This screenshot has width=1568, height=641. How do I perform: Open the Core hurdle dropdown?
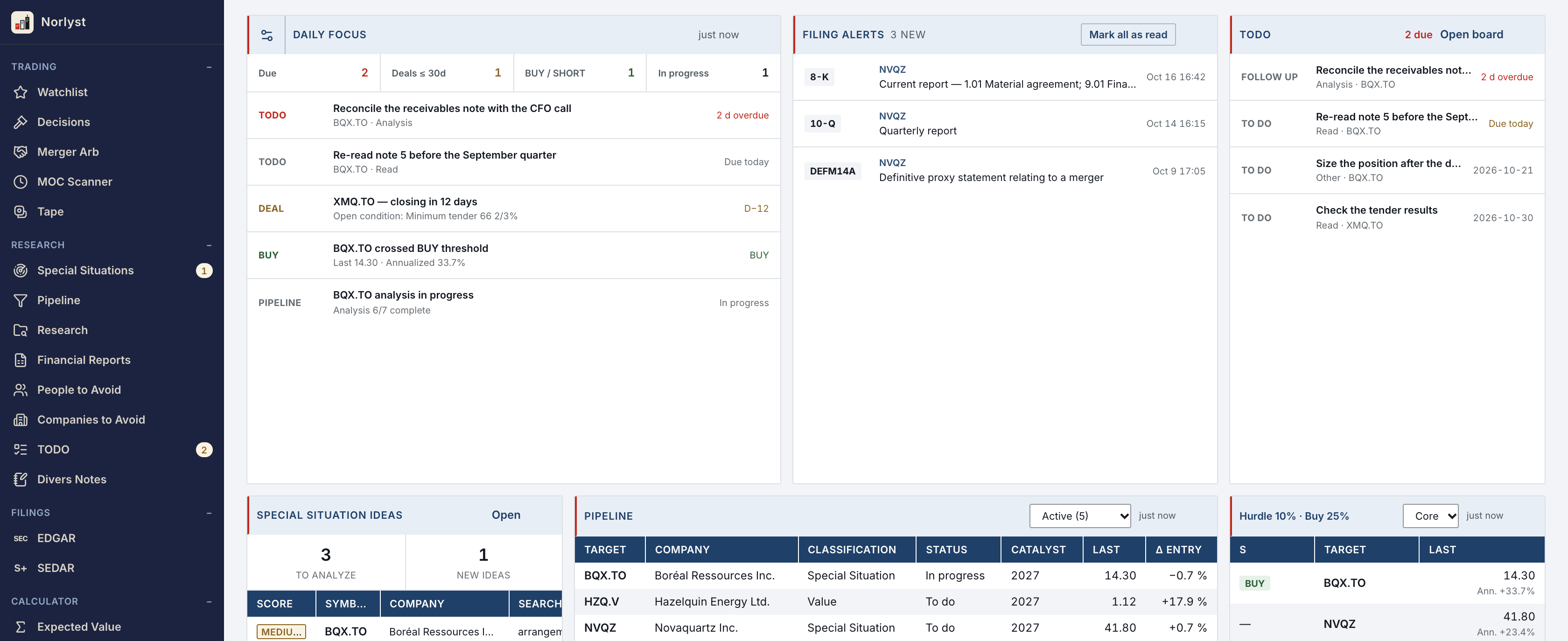coord(1430,516)
